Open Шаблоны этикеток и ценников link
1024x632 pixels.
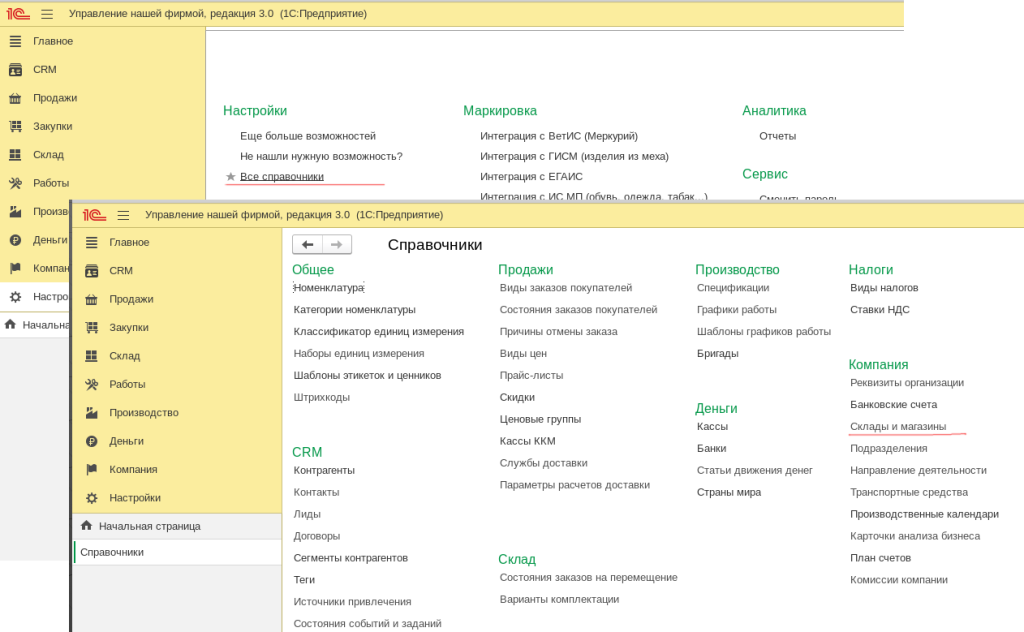(x=367, y=375)
